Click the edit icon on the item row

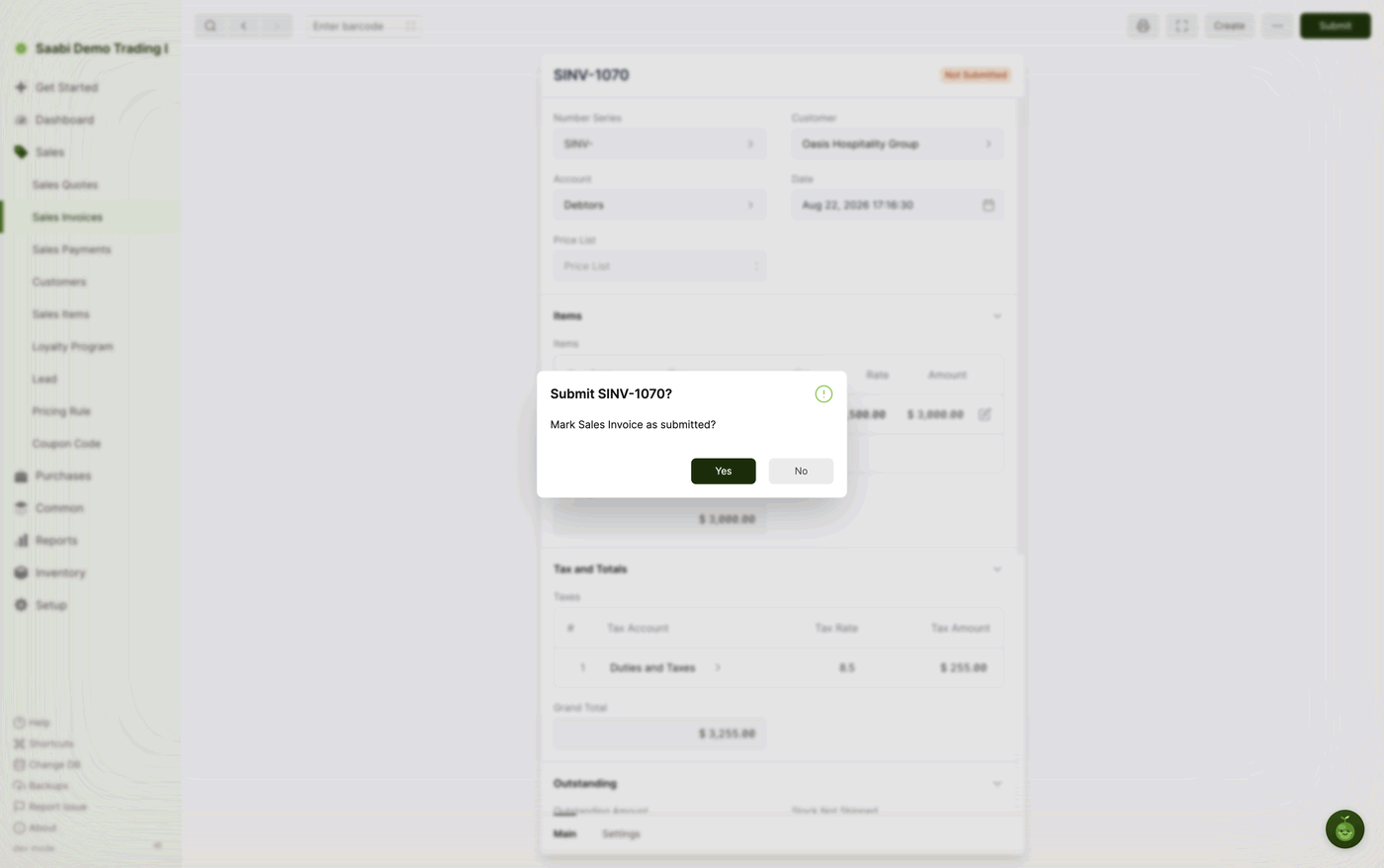(x=985, y=414)
